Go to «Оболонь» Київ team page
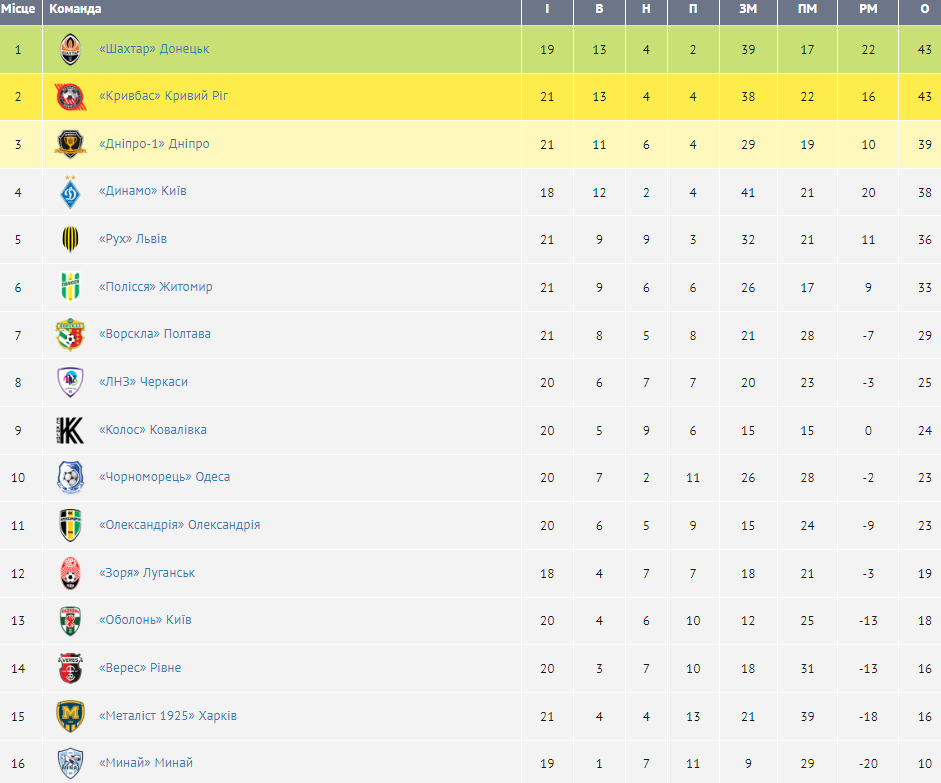Viewport: 941px width, 783px height. tap(145, 620)
